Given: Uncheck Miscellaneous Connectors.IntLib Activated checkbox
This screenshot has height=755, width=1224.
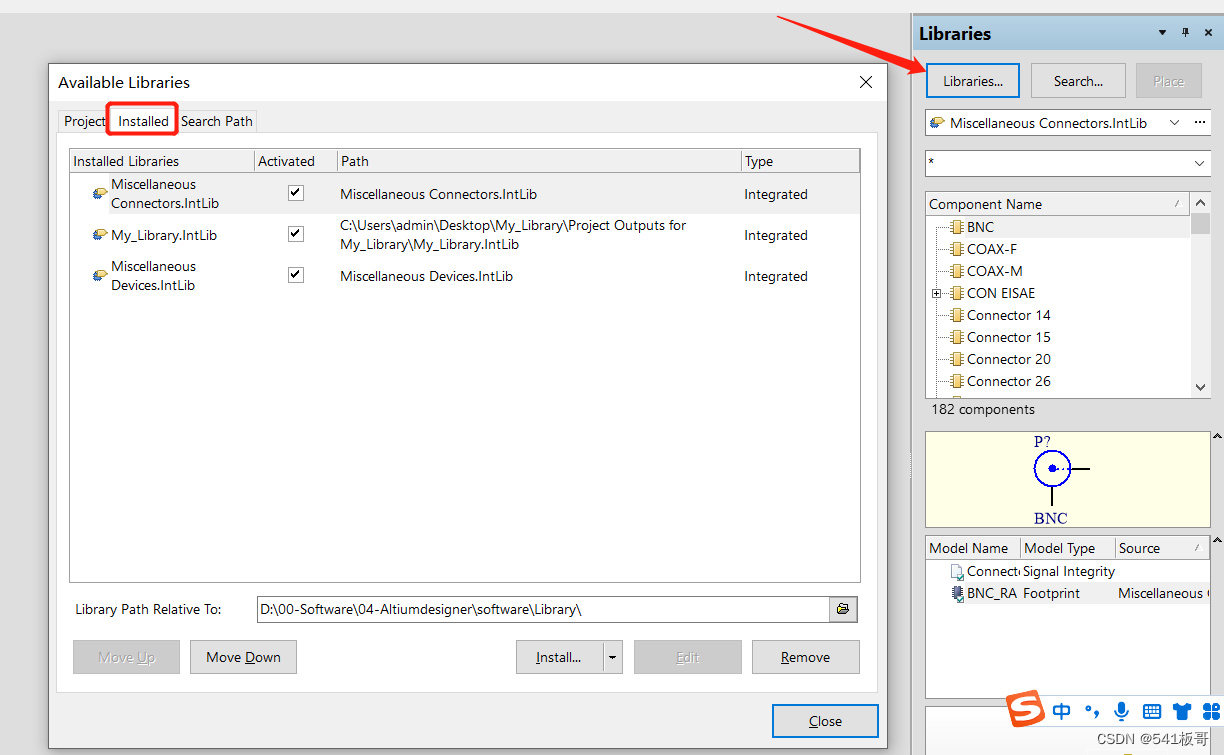Looking at the screenshot, I should 296,193.
